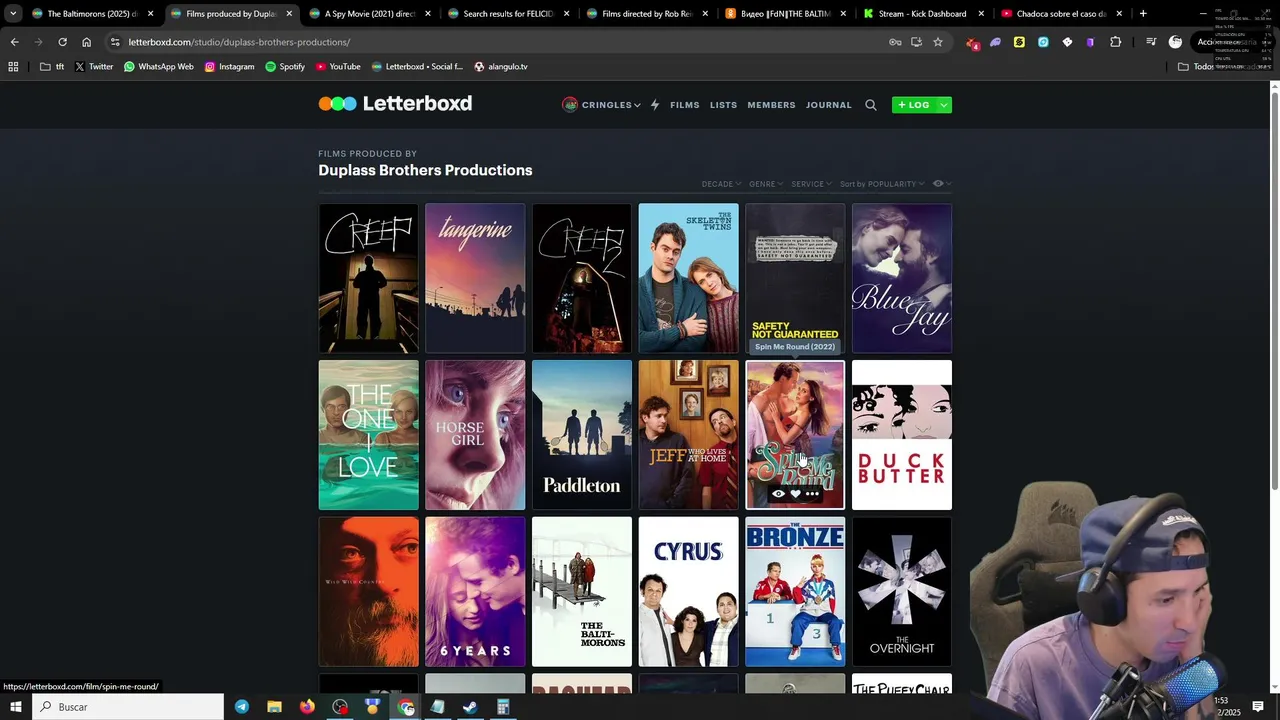
Task: Open the alangulo.tv bookmark
Action: tap(501, 67)
